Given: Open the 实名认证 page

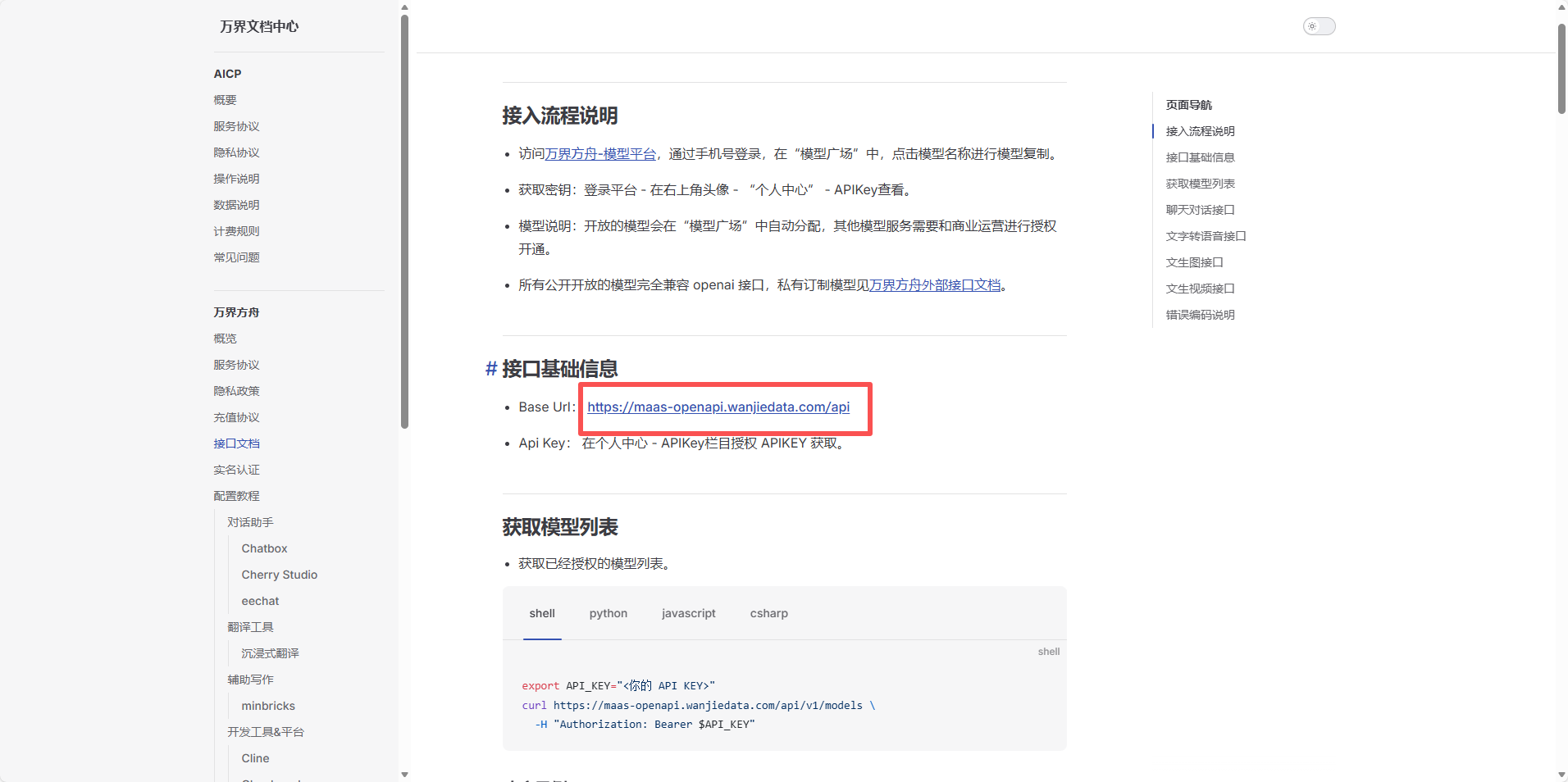Looking at the screenshot, I should click(x=236, y=470).
